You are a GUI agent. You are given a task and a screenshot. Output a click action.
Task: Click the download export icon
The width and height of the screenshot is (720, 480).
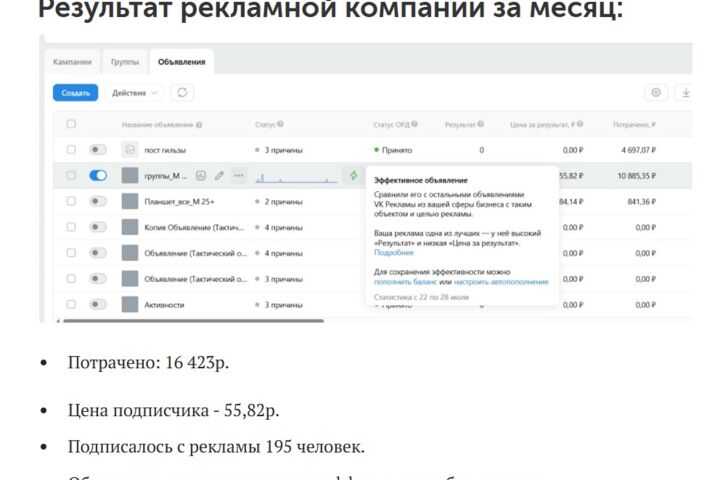pos(686,93)
